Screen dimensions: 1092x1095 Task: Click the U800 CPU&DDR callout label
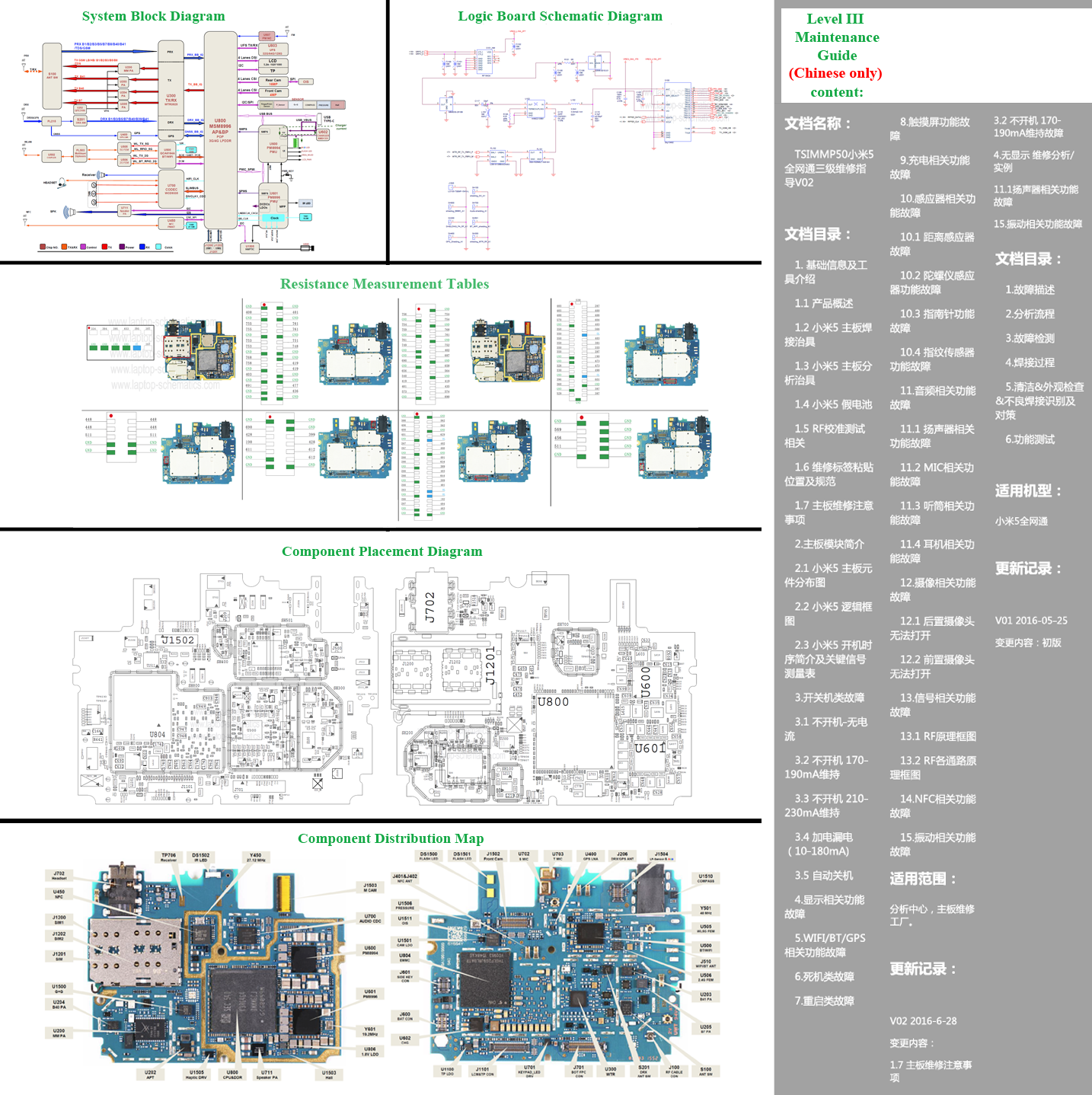pyautogui.click(x=232, y=1074)
